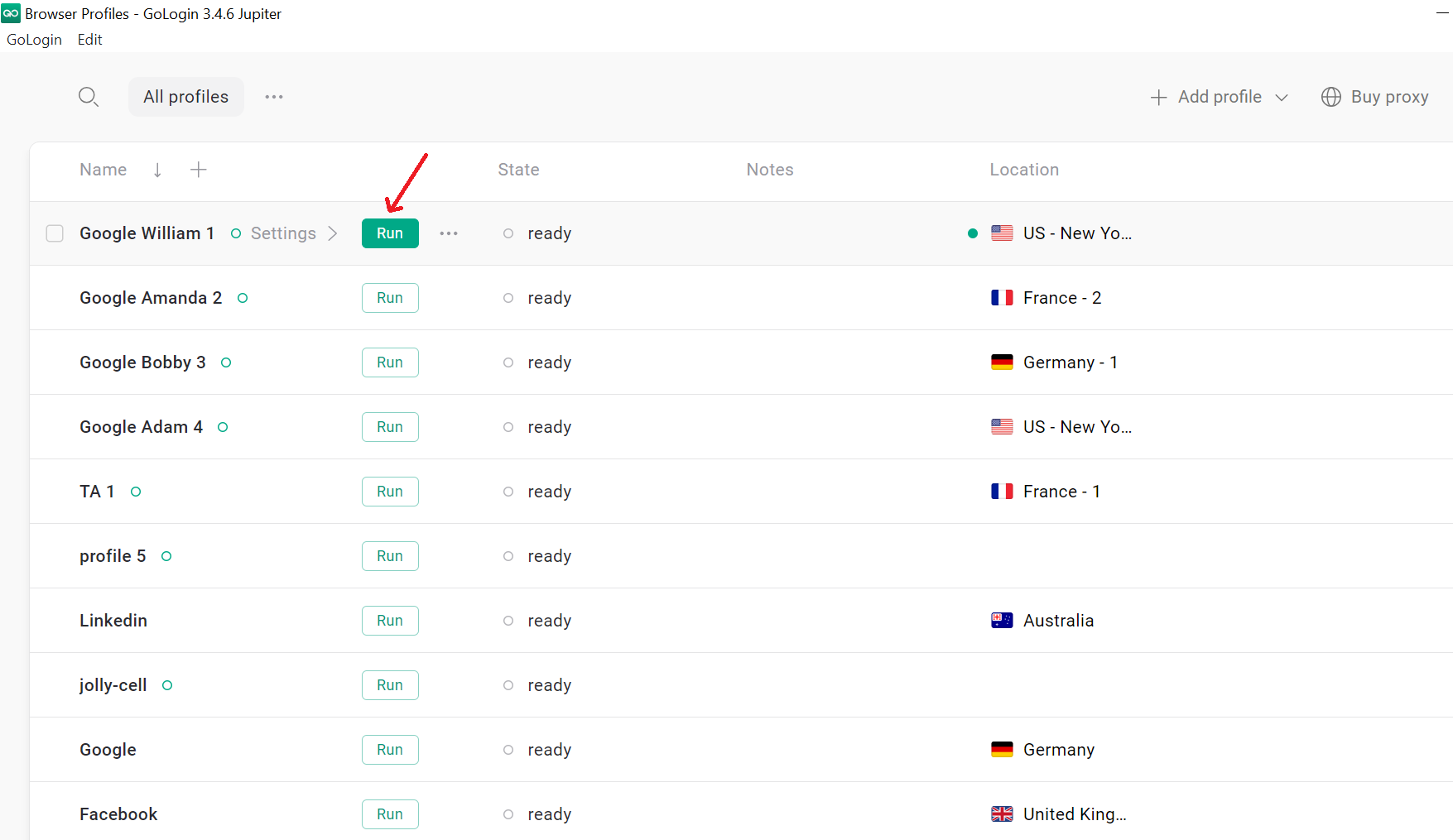1453x840 pixels.
Task: Click the UK flag on Facebook row
Action: pos(1002,814)
